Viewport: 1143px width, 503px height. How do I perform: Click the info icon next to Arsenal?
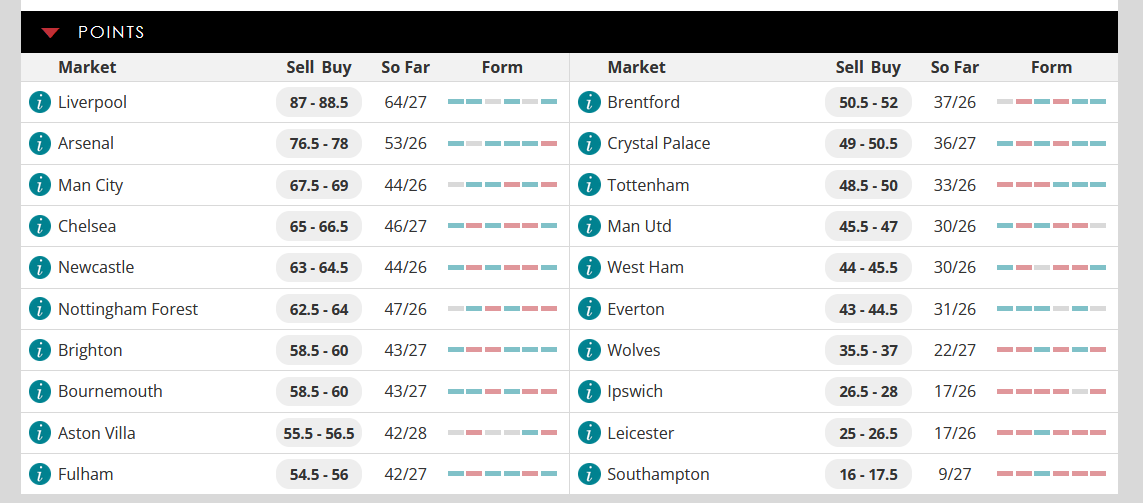(x=39, y=144)
